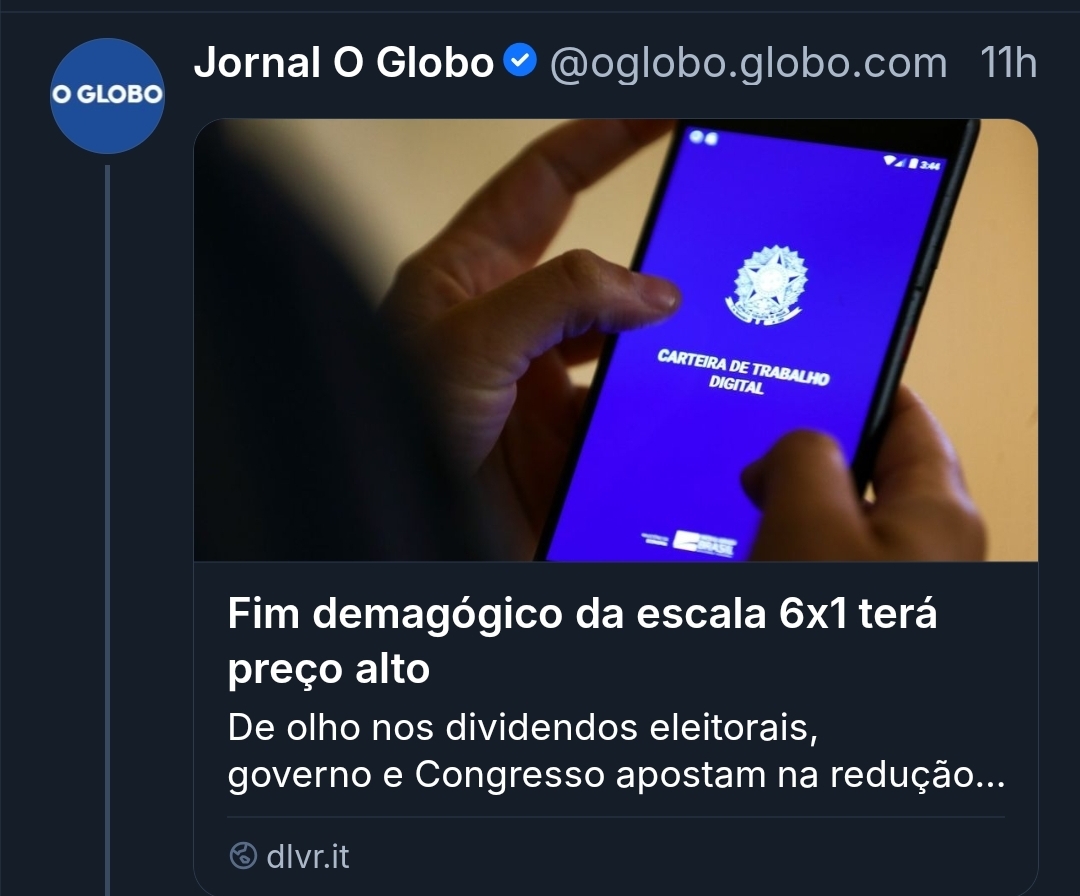The height and width of the screenshot is (896, 1080).
Task: Click the globe icon beside dlvr.it
Action: pyautogui.click(x=242, y=856)
